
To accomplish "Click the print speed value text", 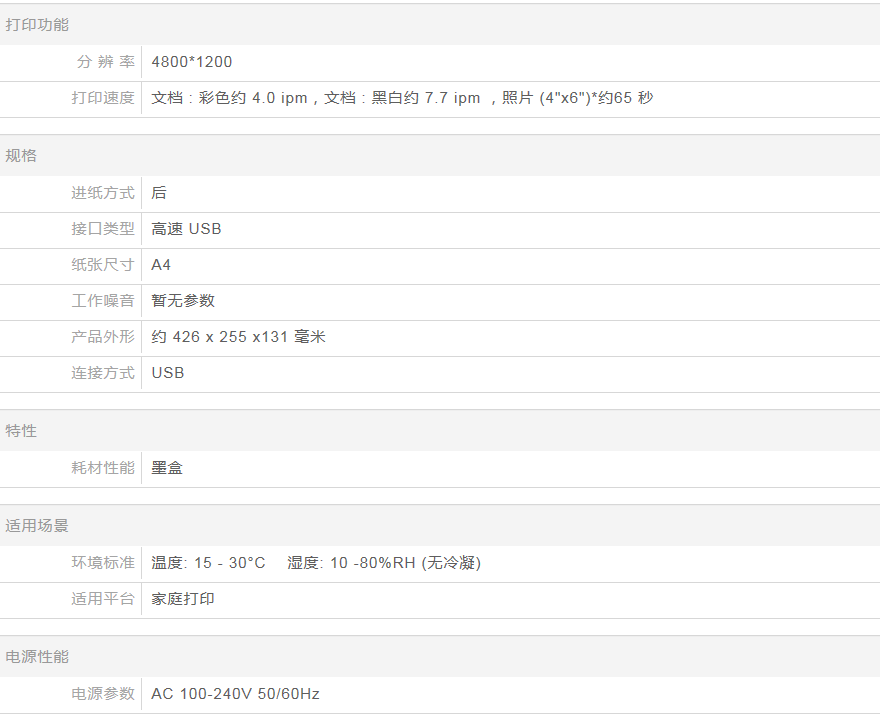I will pos(402,98).
